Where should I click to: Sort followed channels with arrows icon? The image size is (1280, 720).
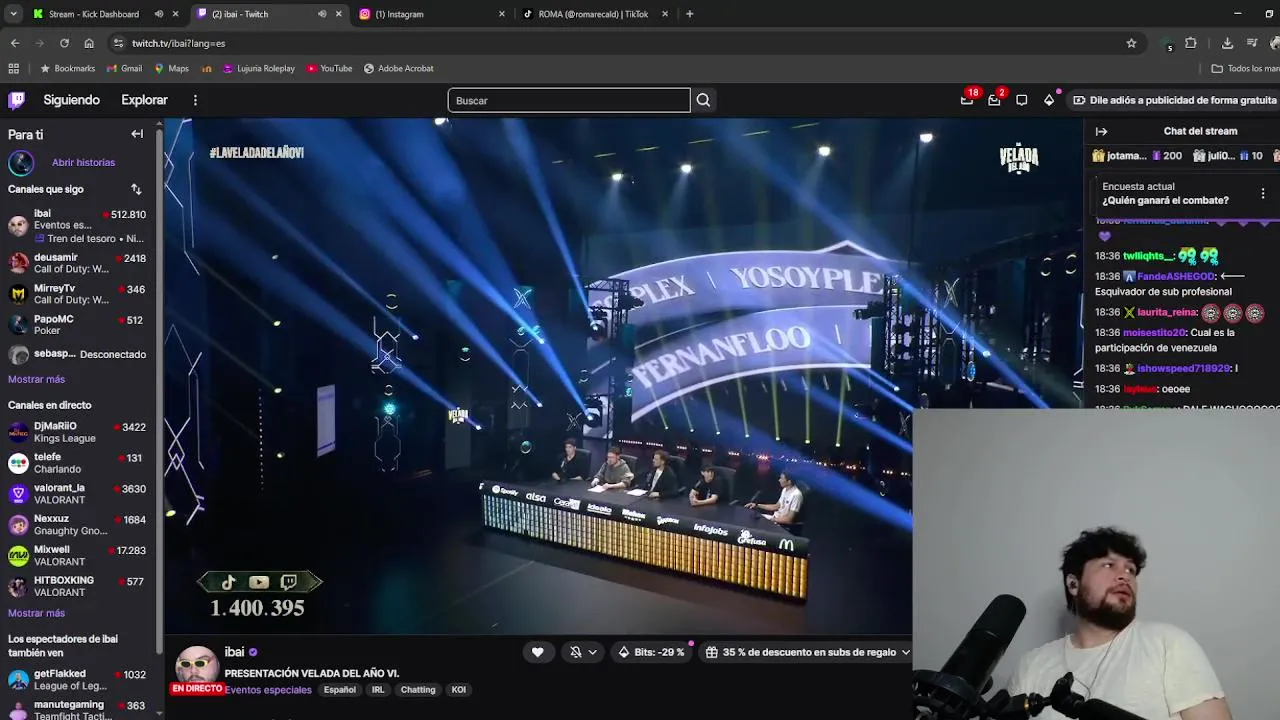pos(136,189)
